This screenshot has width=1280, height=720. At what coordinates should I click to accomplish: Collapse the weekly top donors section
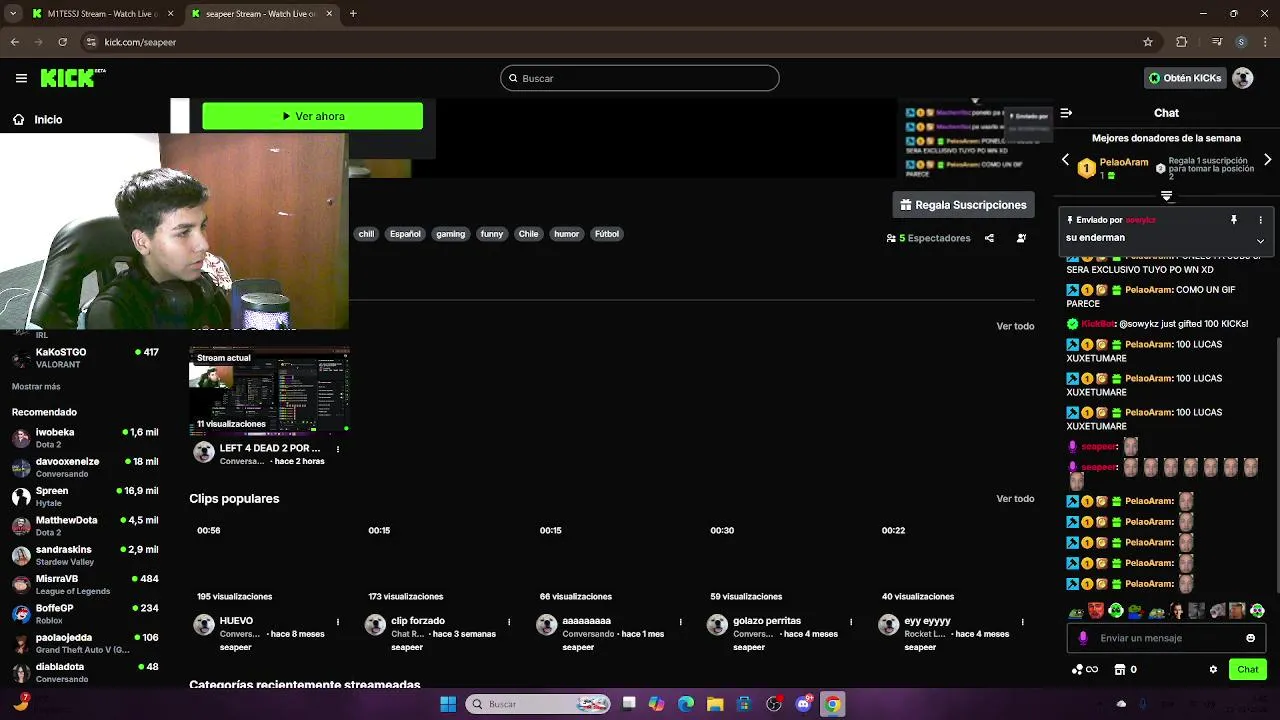point(1166,195)
